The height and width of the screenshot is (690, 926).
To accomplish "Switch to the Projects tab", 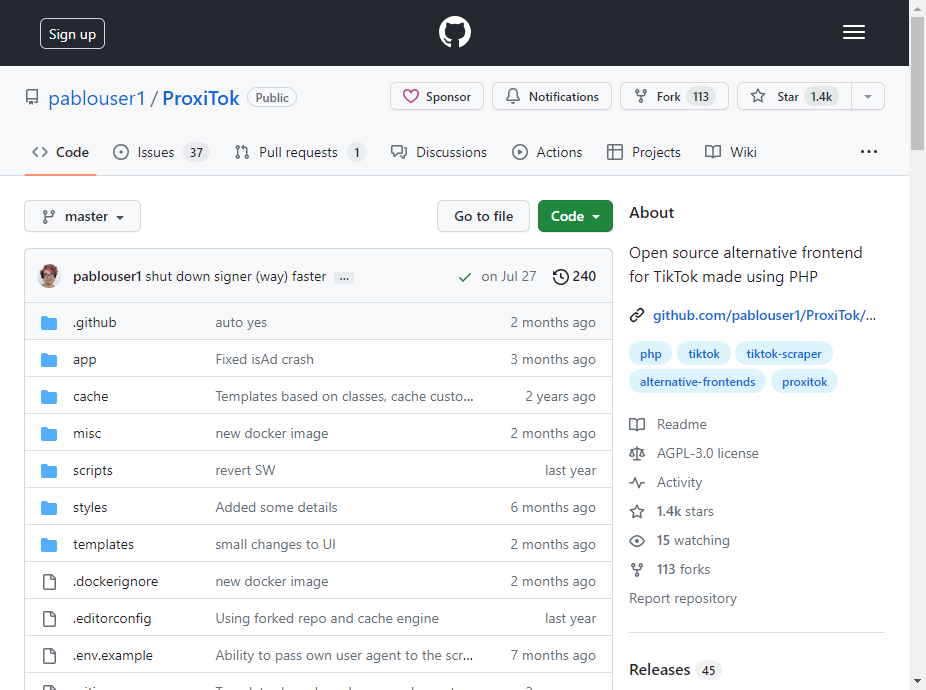I will (644, 152).
